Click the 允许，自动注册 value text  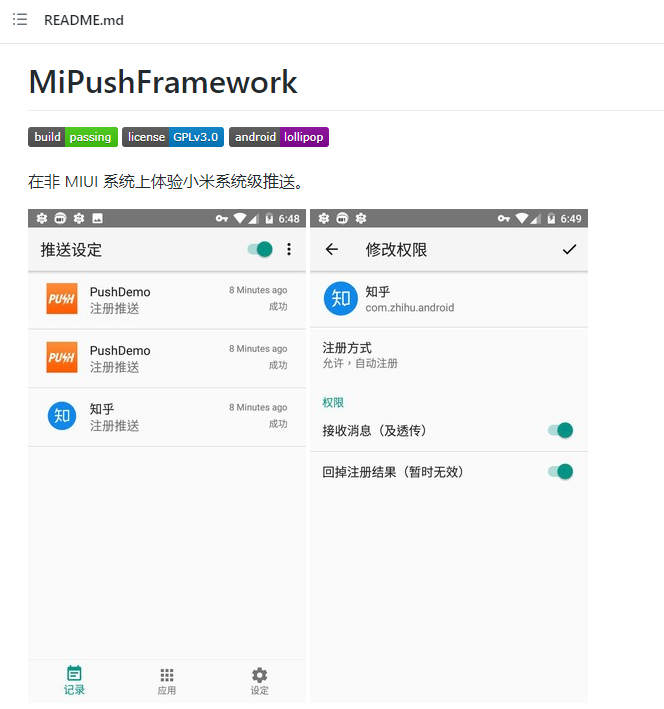point(360,364)
